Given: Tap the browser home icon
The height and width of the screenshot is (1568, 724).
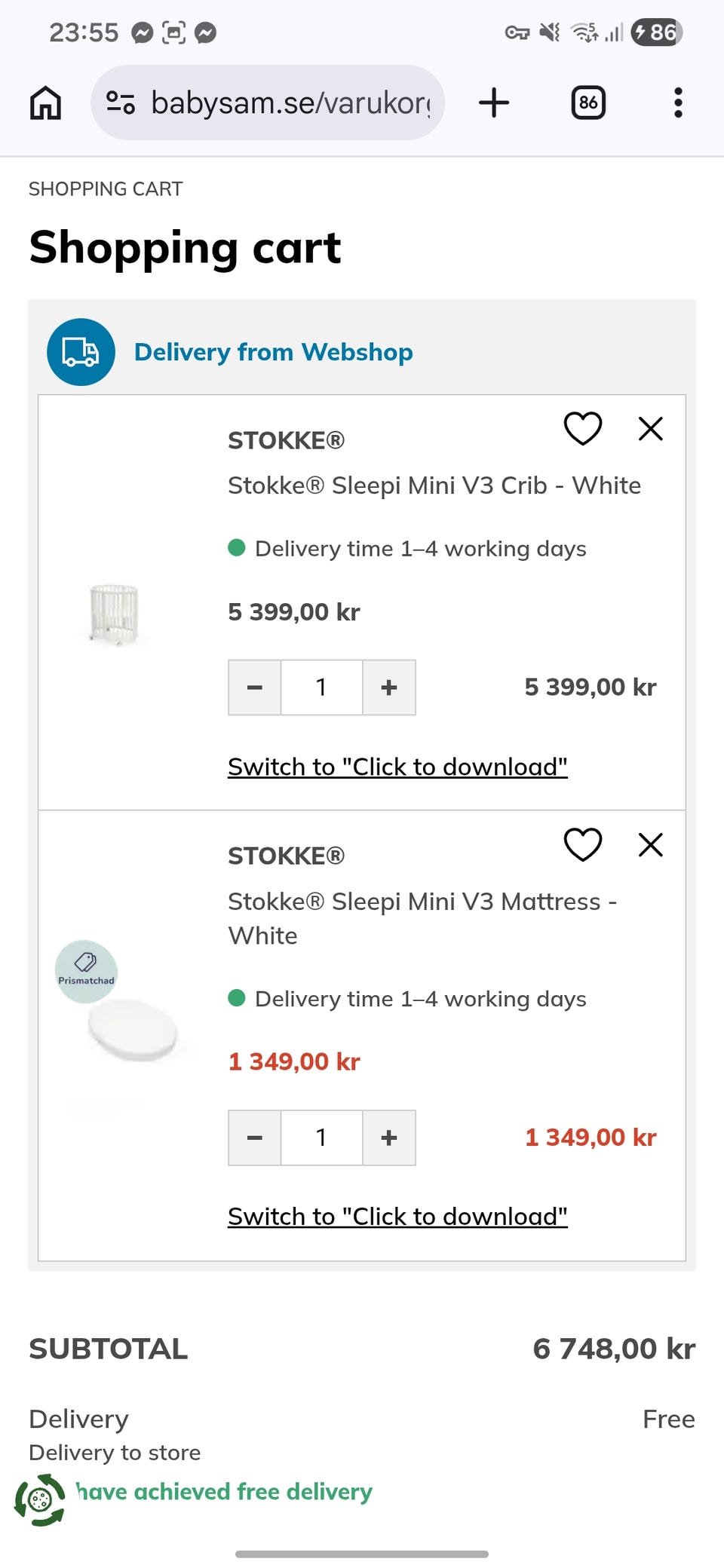Looking at the screenshot, I should 45,103.
